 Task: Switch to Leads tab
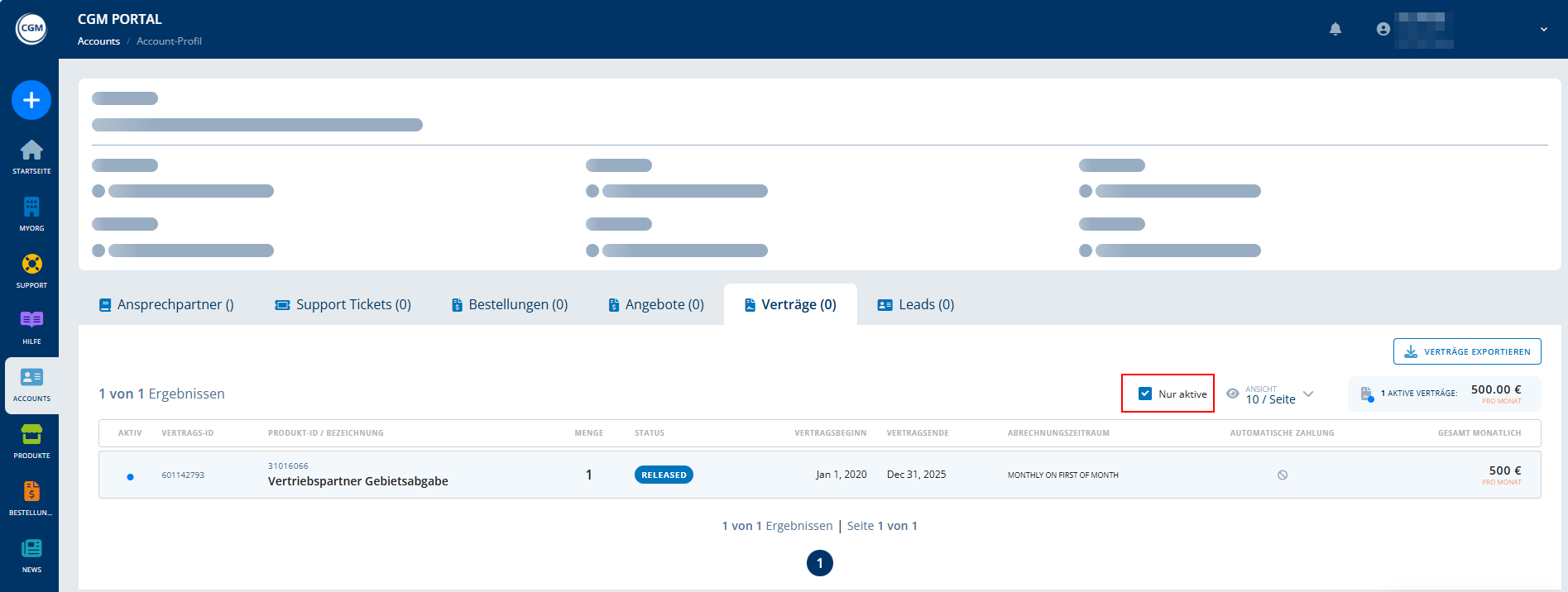pos(916,304)
